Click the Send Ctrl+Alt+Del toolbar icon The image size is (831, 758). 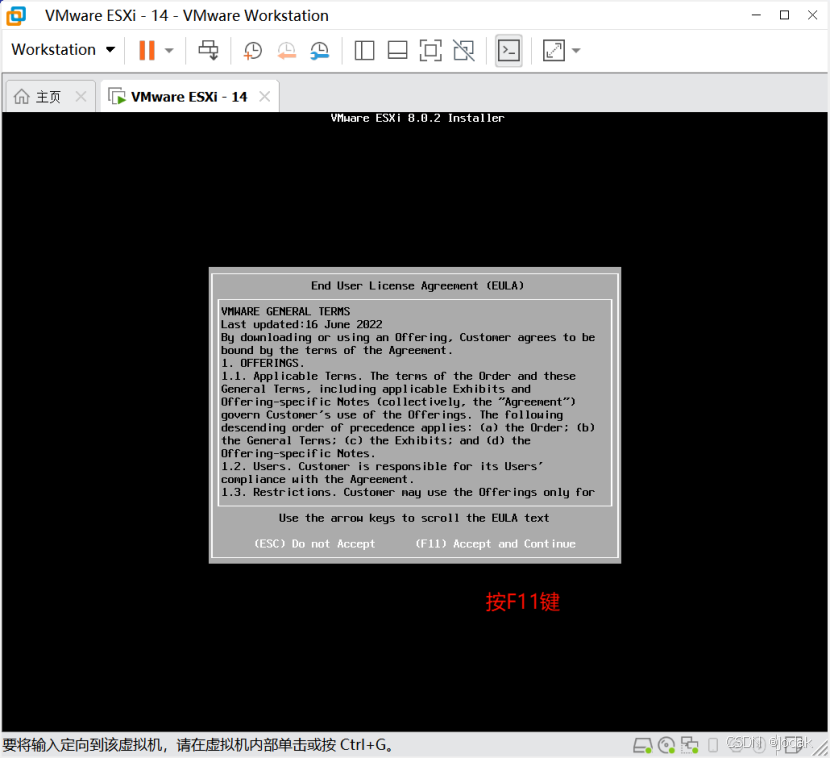(x=208, y=50)
